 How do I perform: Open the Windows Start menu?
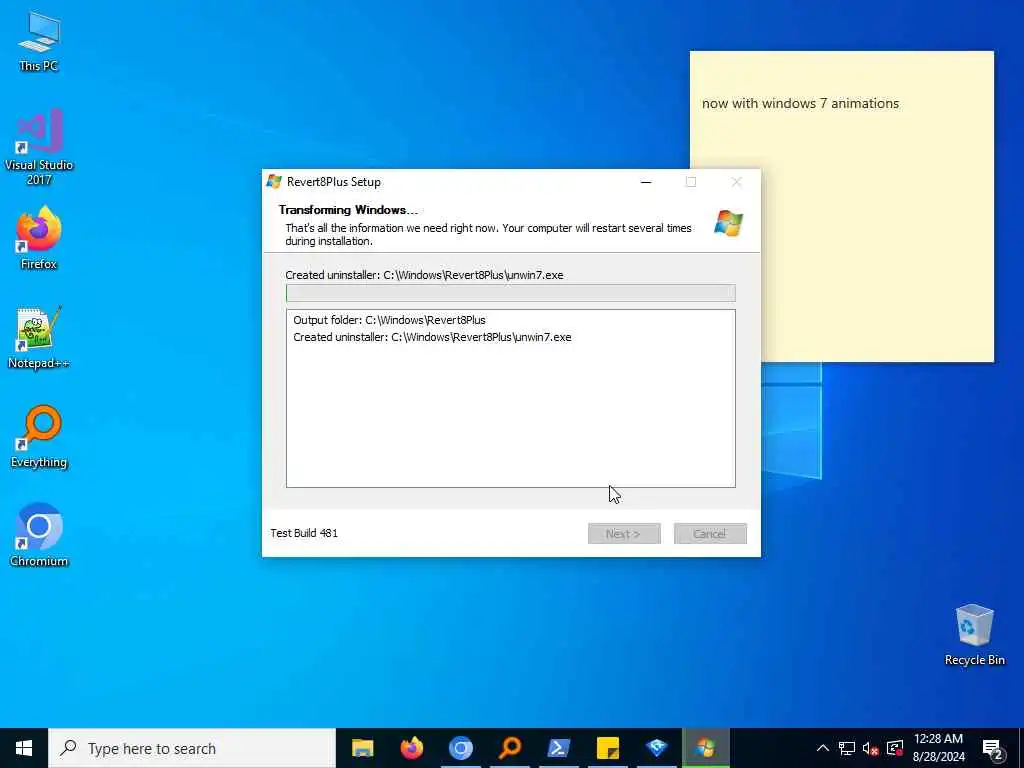(24, 748)
